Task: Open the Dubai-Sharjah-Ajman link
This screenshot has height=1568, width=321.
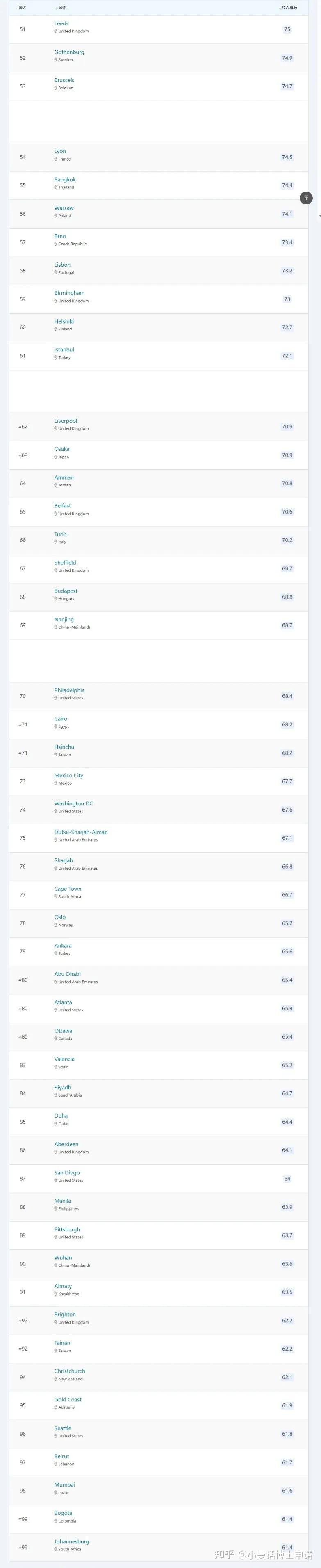Action: [80, 832]
